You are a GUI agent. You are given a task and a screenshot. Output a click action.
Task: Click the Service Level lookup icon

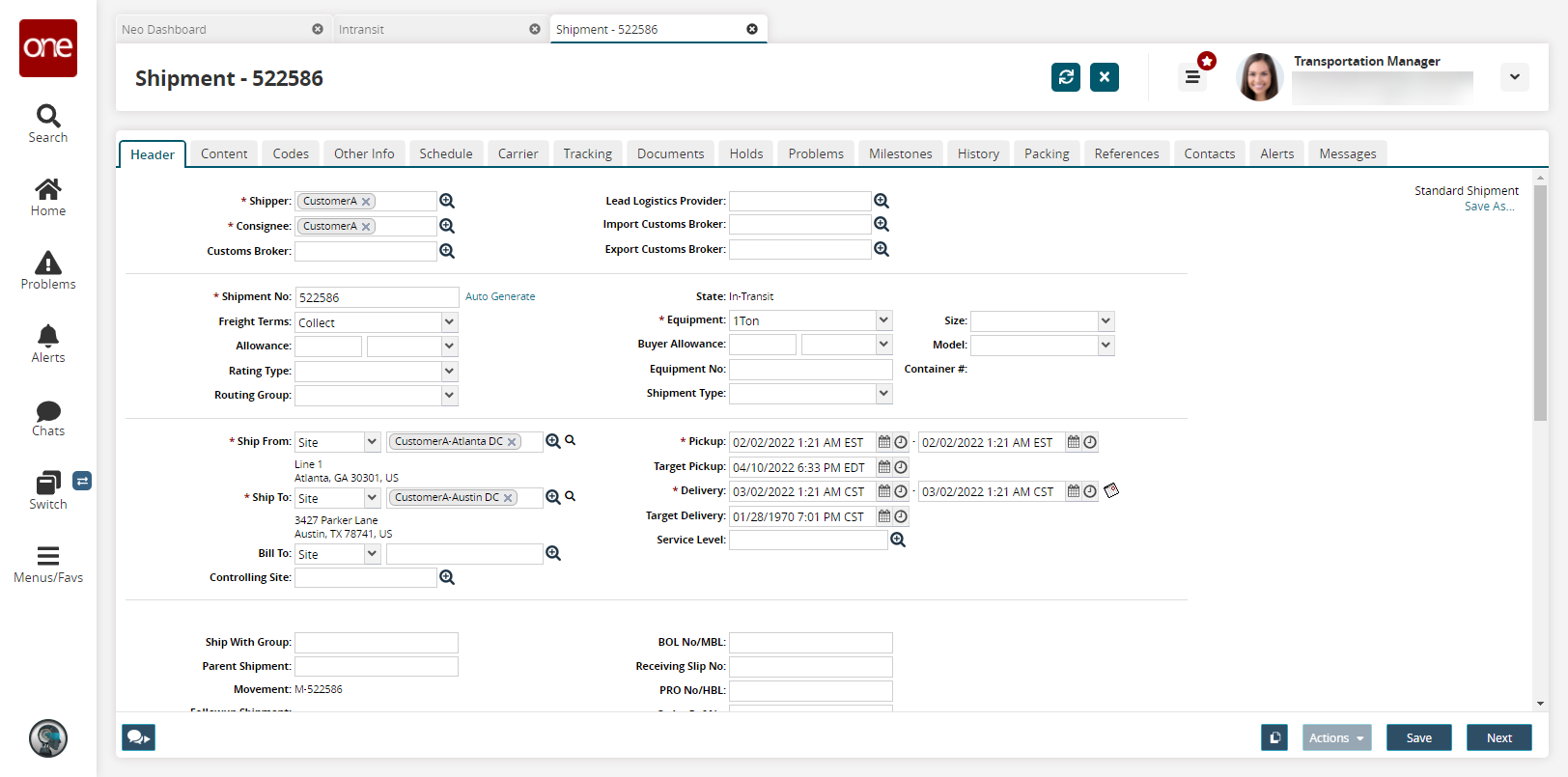pyautogui.click(x=898, y=541)
